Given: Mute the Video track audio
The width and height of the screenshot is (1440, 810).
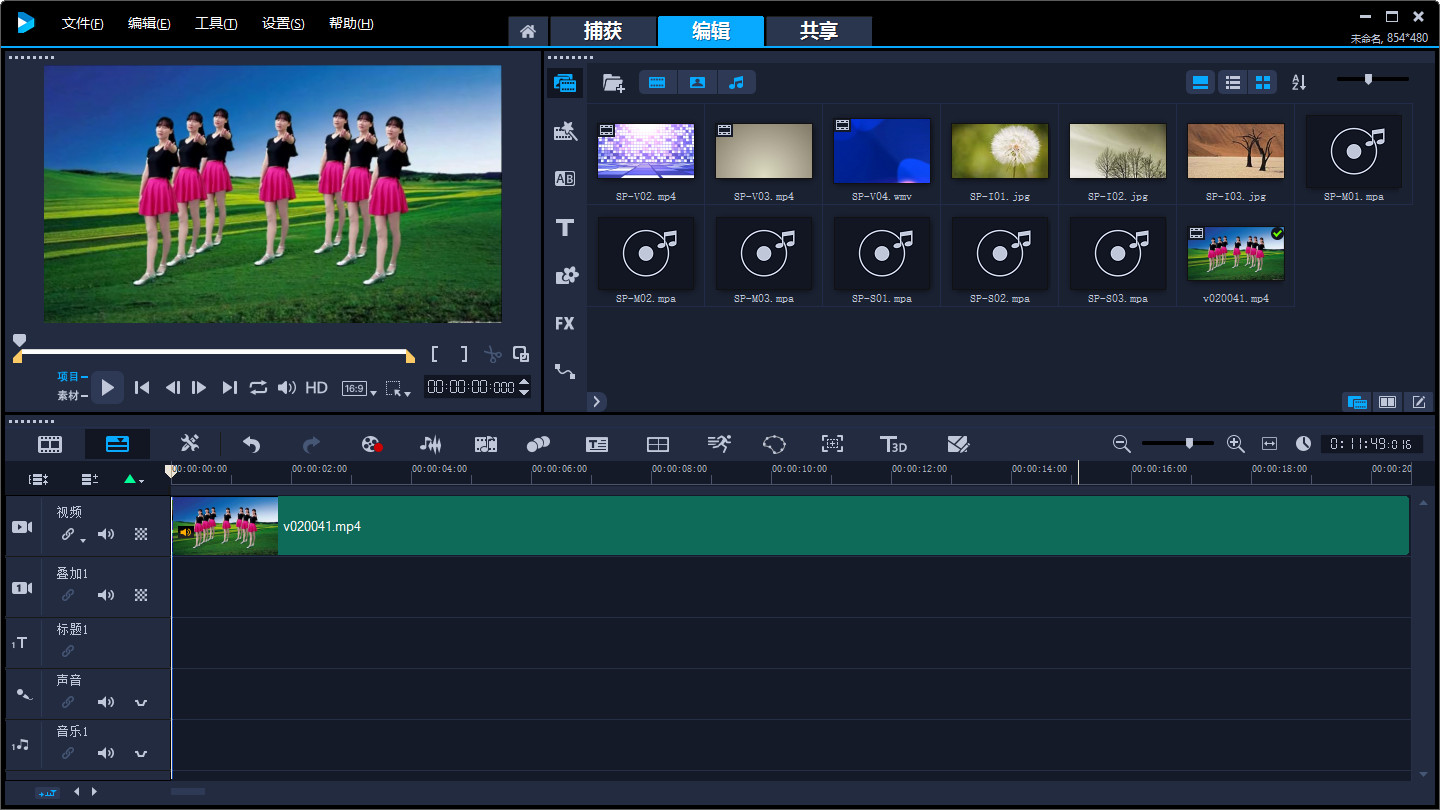Looking at the screenshot, I should pyautogui.click(x=106, y=535).
